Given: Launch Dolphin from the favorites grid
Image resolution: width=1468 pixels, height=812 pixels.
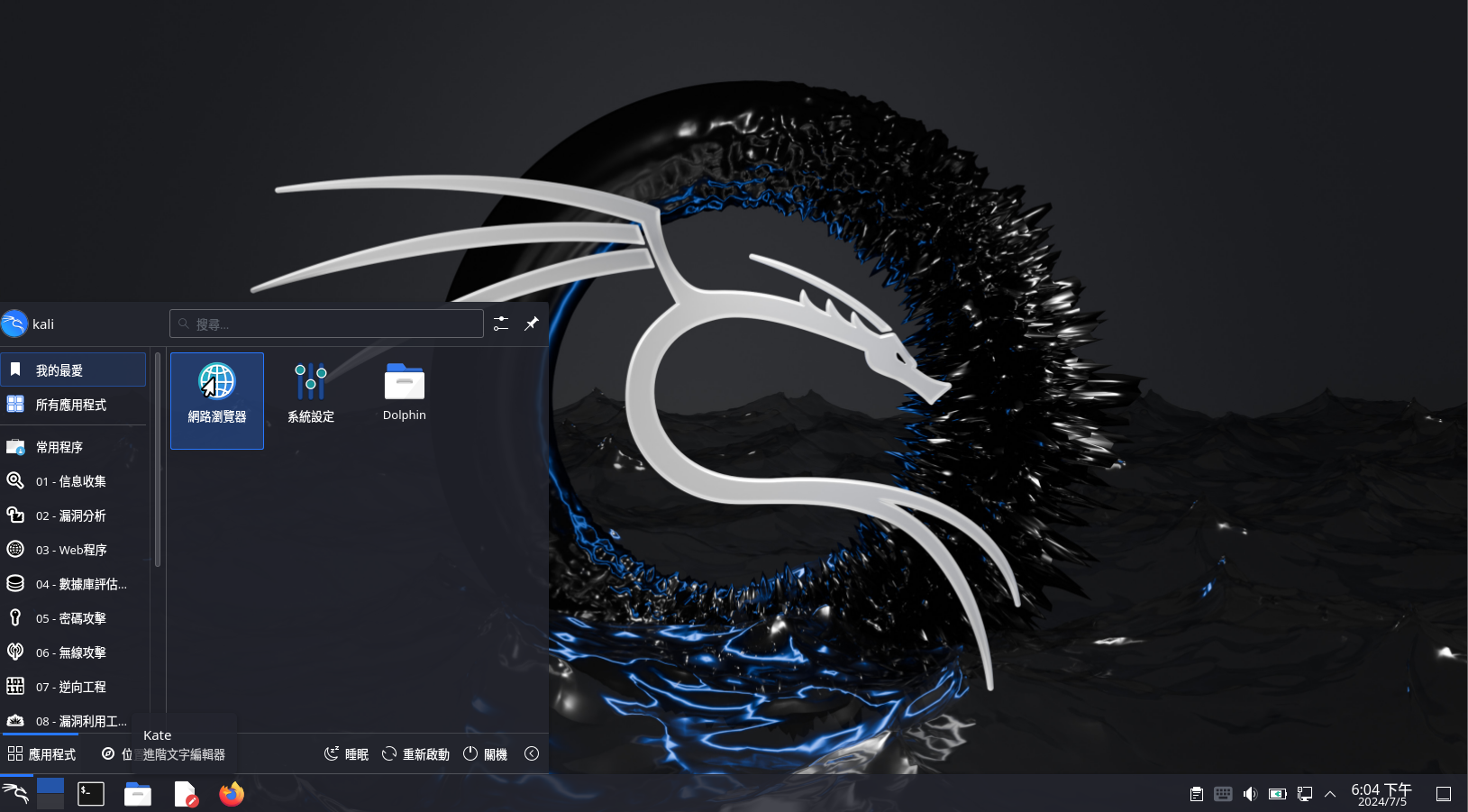Looking at the screenshot, I should [404, 400].
